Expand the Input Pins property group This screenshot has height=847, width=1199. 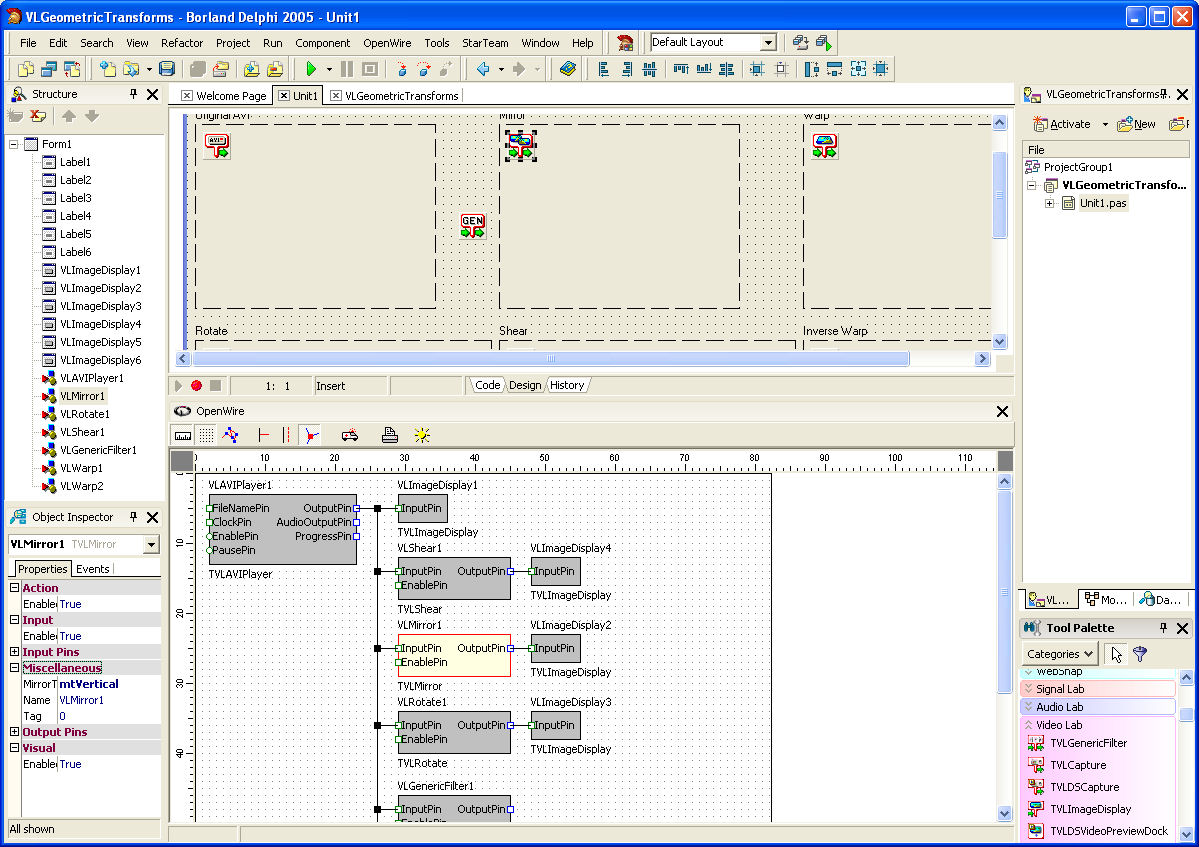click(15, 652)
